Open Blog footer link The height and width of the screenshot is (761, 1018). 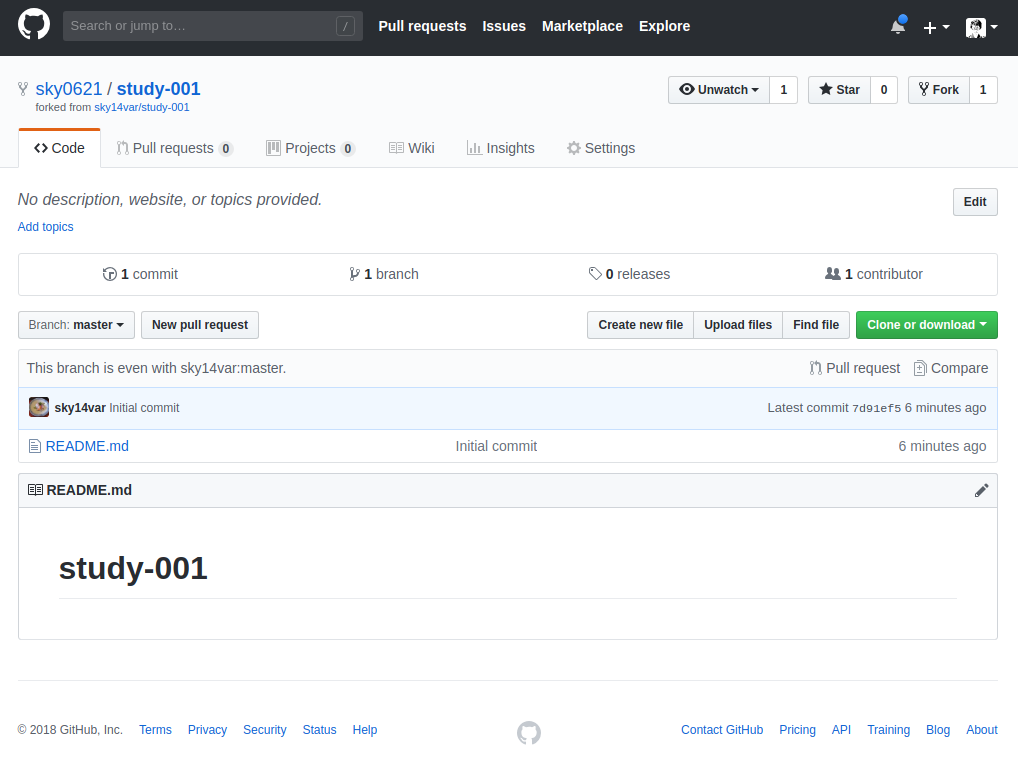tap(938, 730)
